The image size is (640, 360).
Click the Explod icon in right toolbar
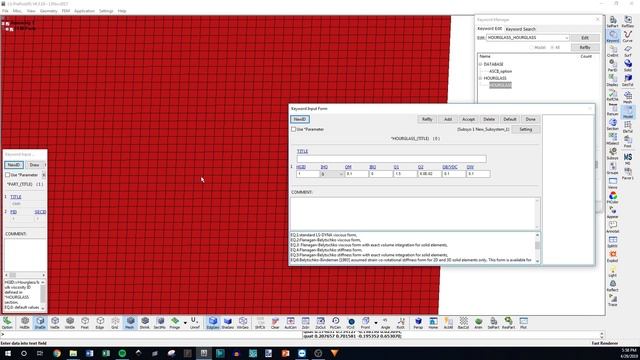[613, 256]
